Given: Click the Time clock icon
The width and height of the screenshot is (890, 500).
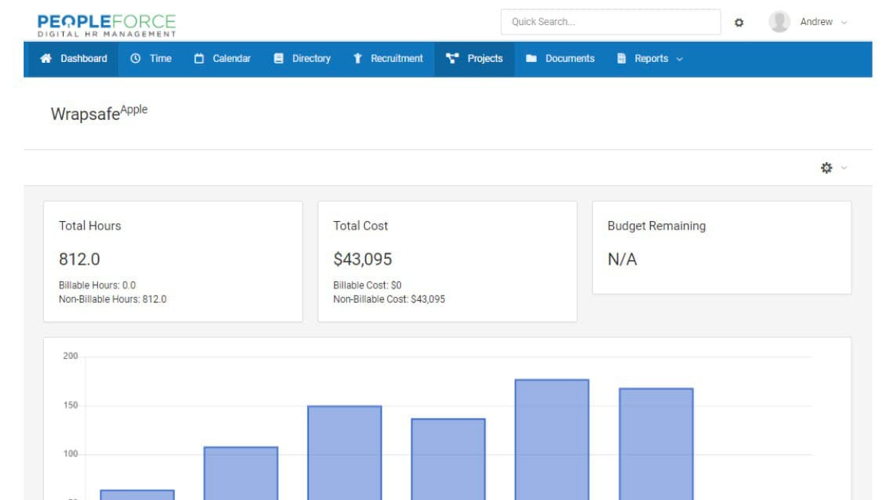Looking at the screenshot, I should point(136,59).
